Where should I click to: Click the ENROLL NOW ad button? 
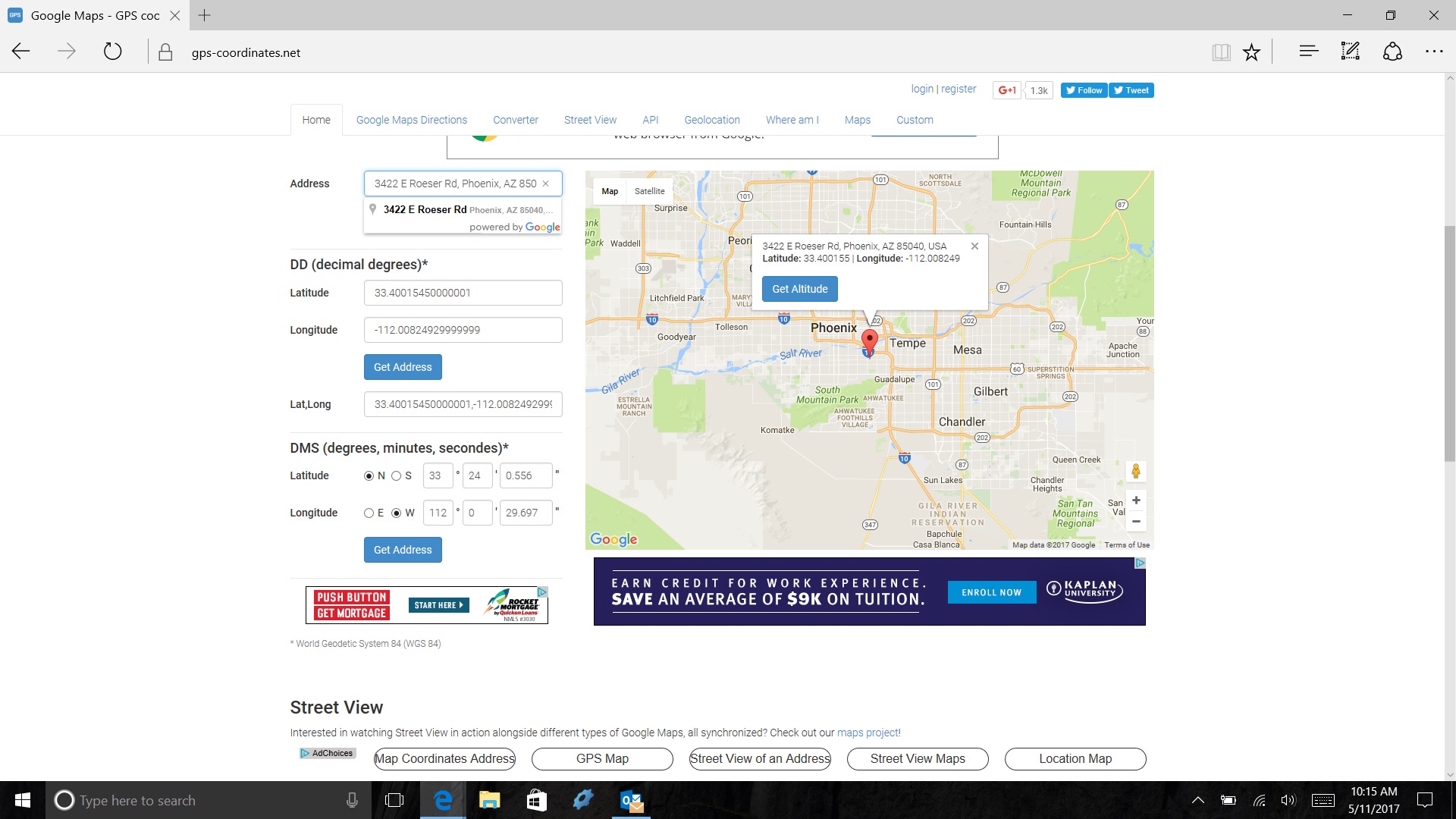[x=992, y=592]
